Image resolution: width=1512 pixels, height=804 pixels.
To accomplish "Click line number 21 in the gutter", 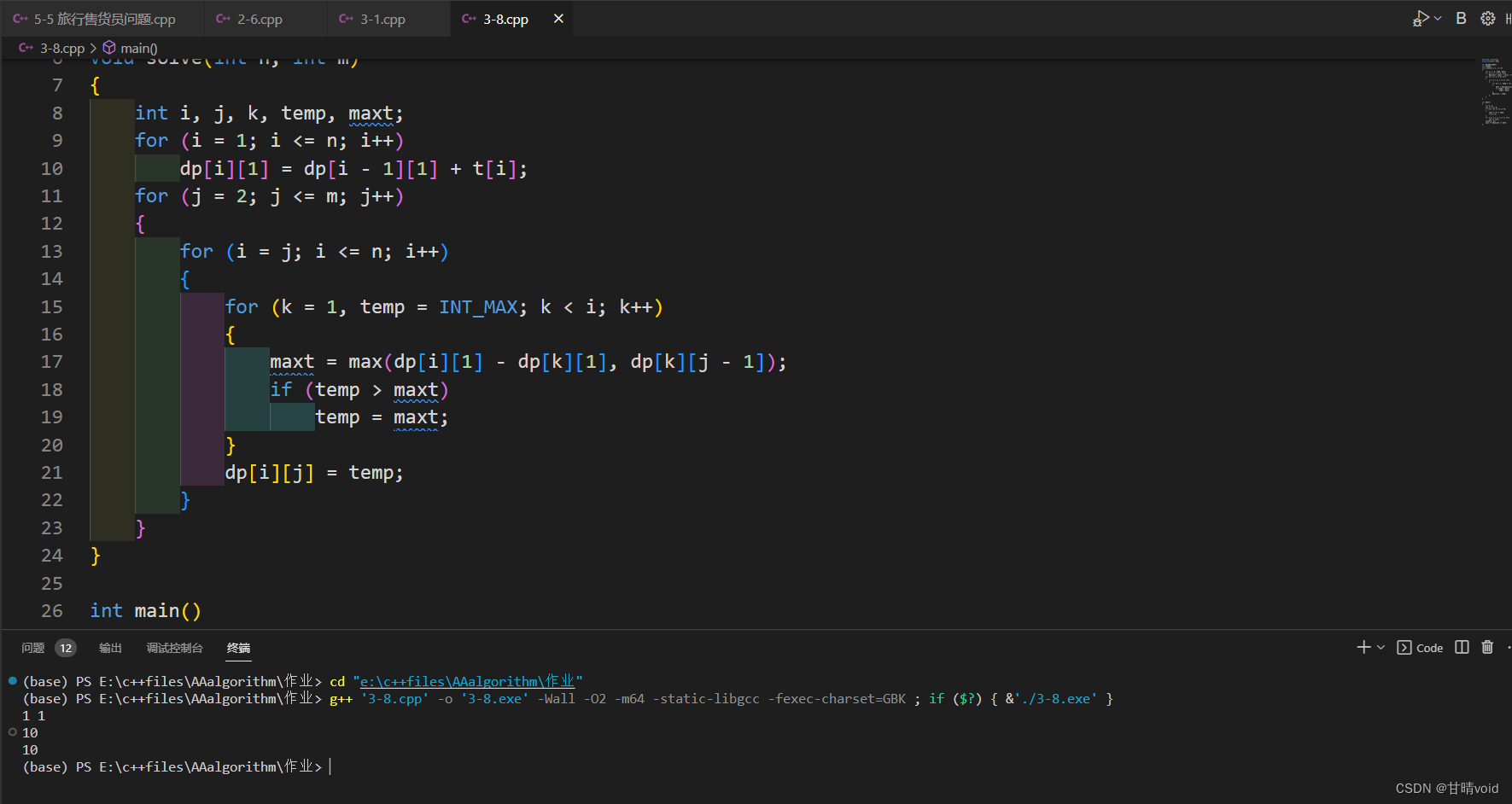I will point(52,473).
